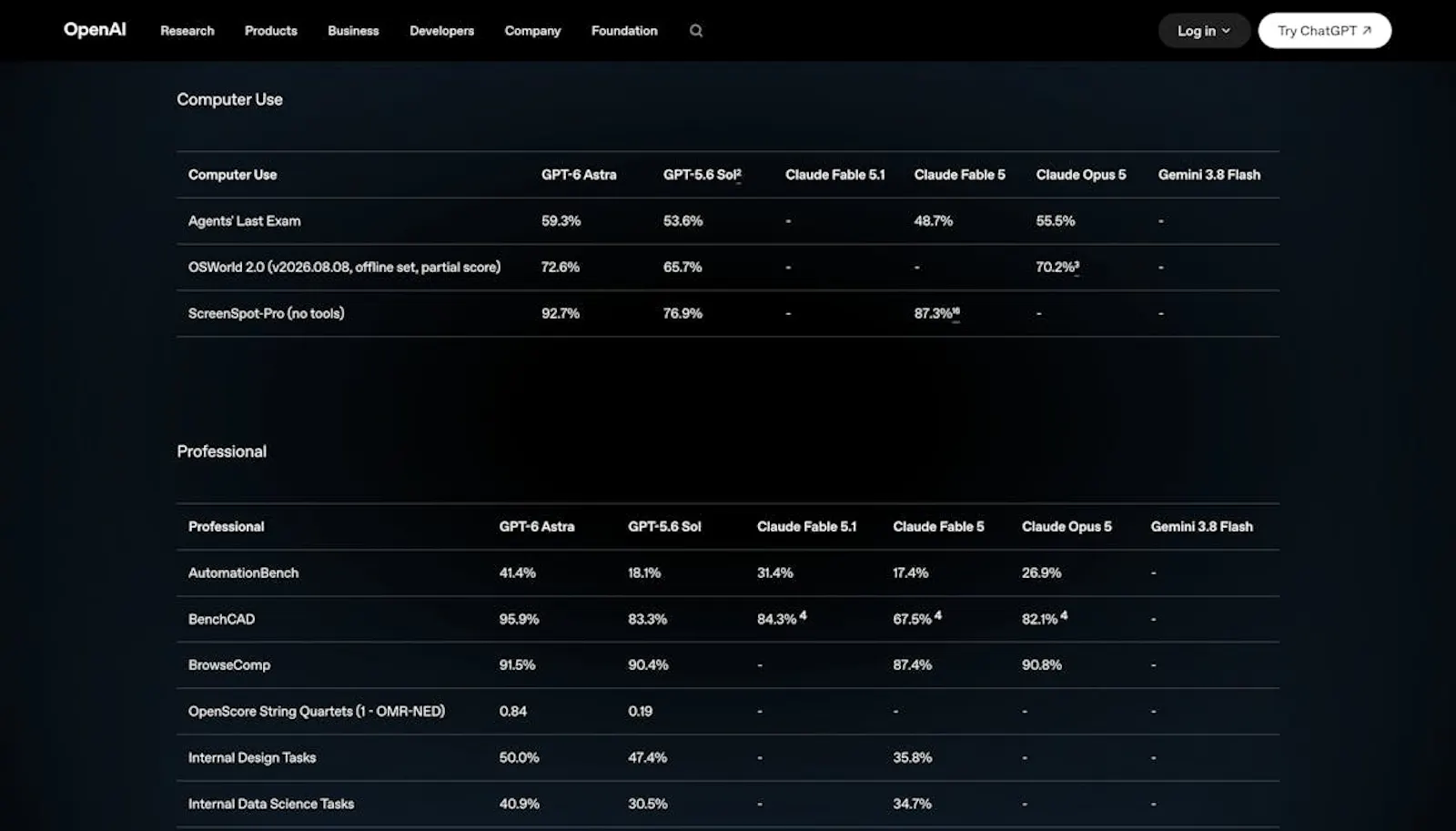Click the AutomationBench row label
The width and height of the screenshot is (1456, 831).
point(243,573)
